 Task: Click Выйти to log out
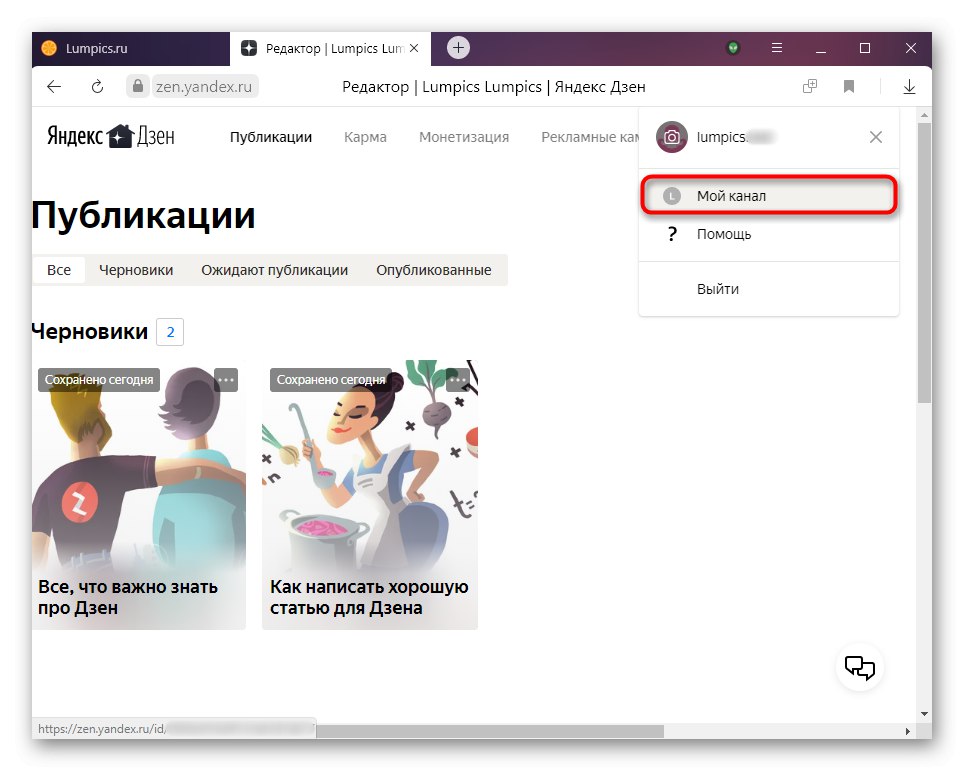(x=716, y=289)
